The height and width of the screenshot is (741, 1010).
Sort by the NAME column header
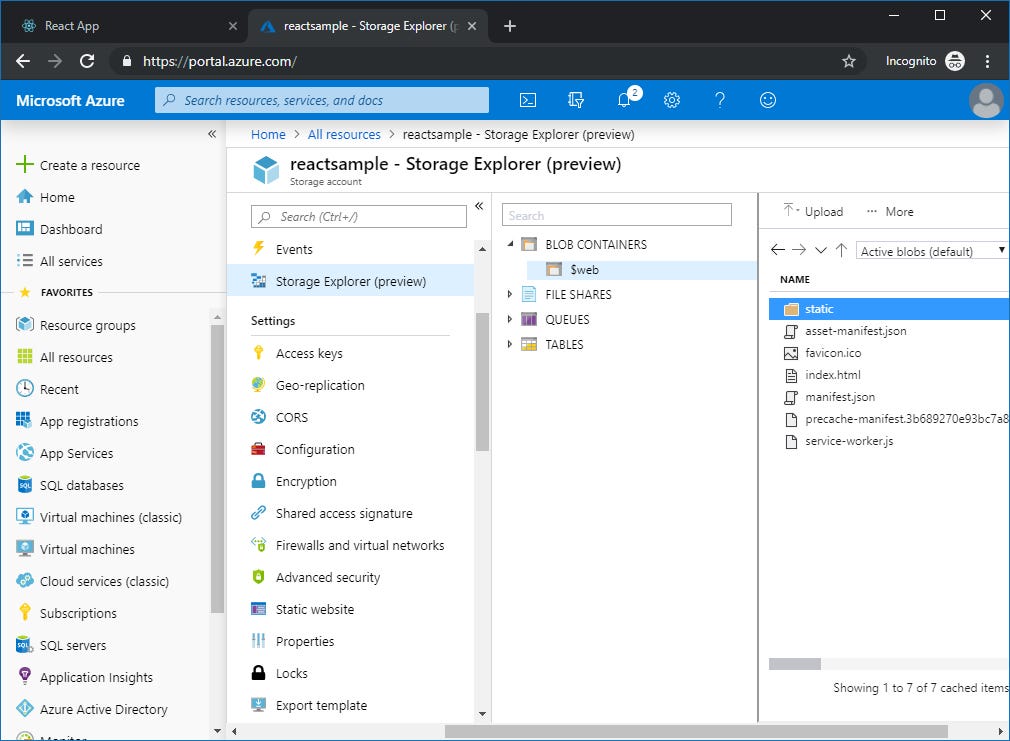point(795,280)
